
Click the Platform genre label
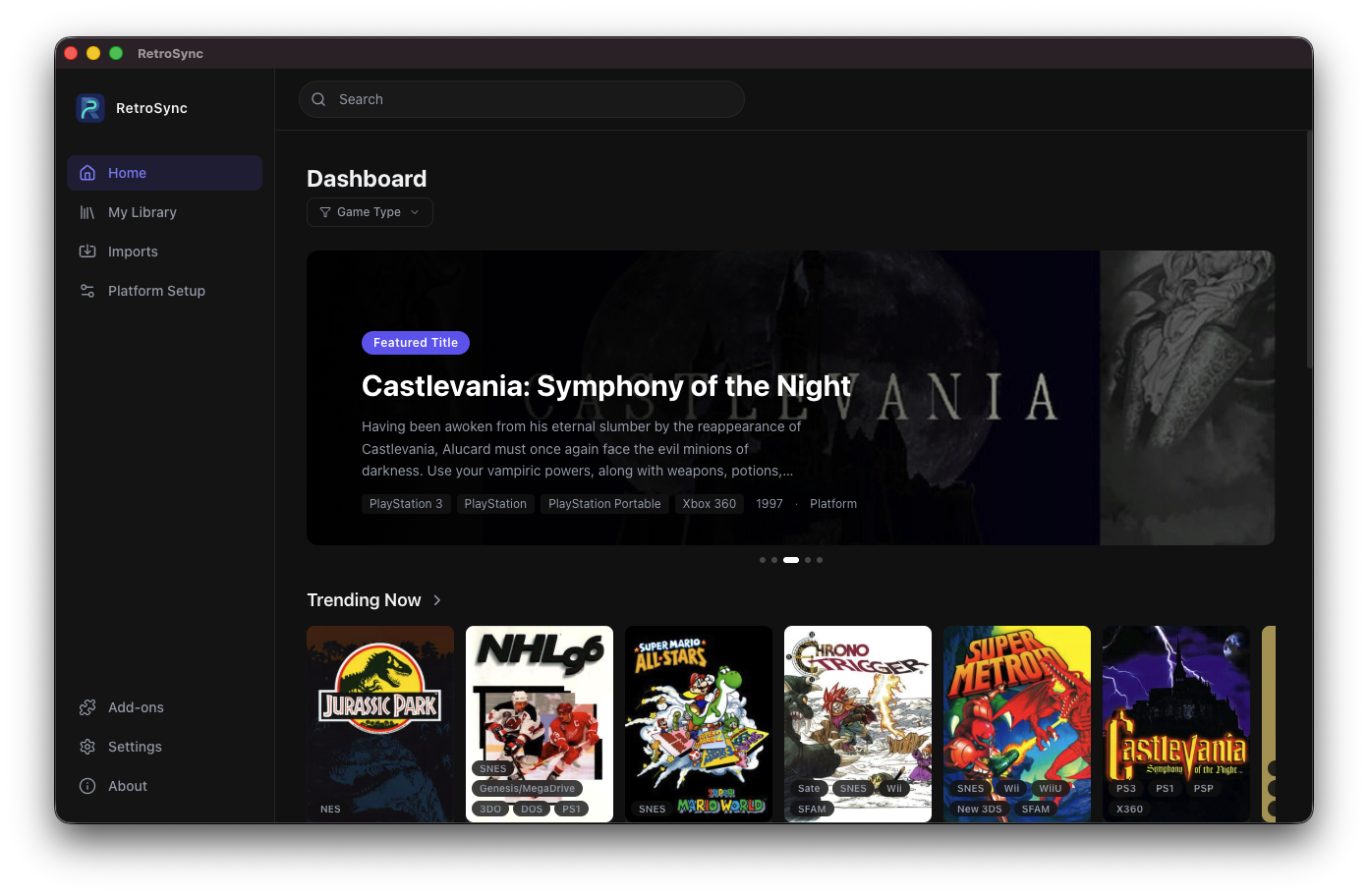click(833, 504)
